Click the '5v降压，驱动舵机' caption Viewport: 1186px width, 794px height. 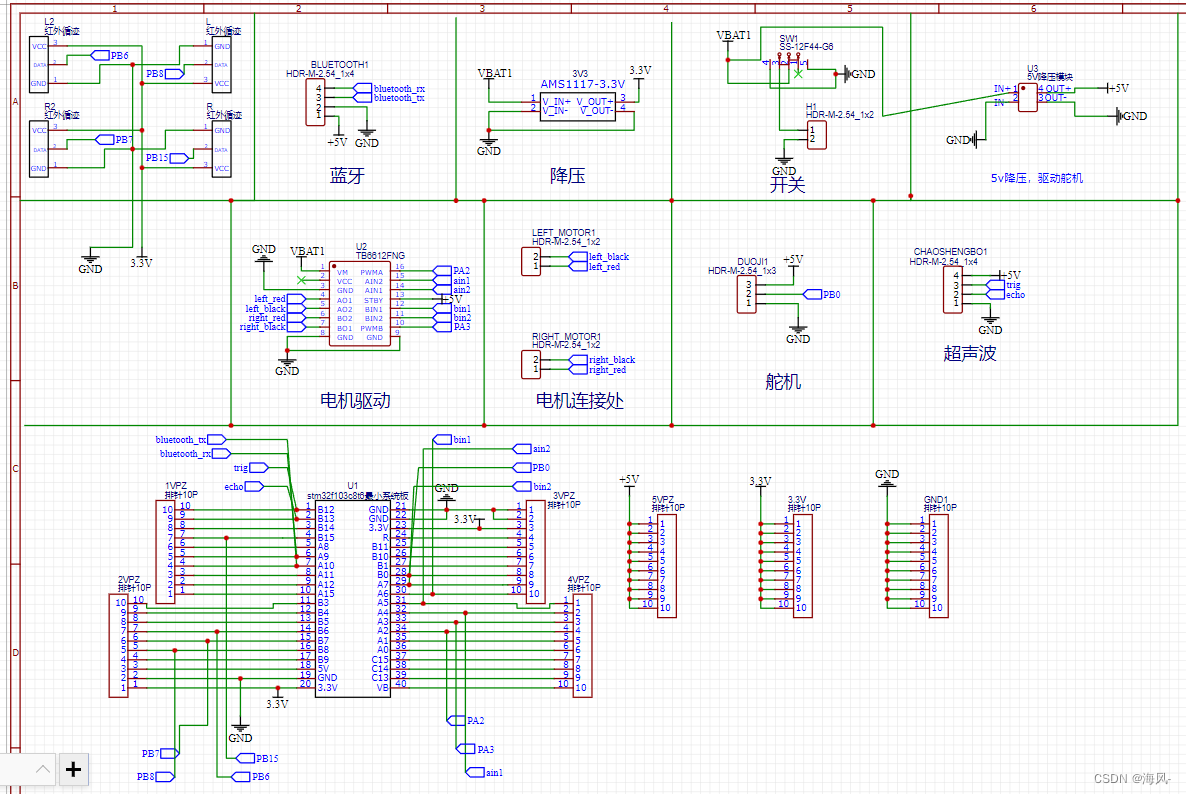[x=1037, y=178]
